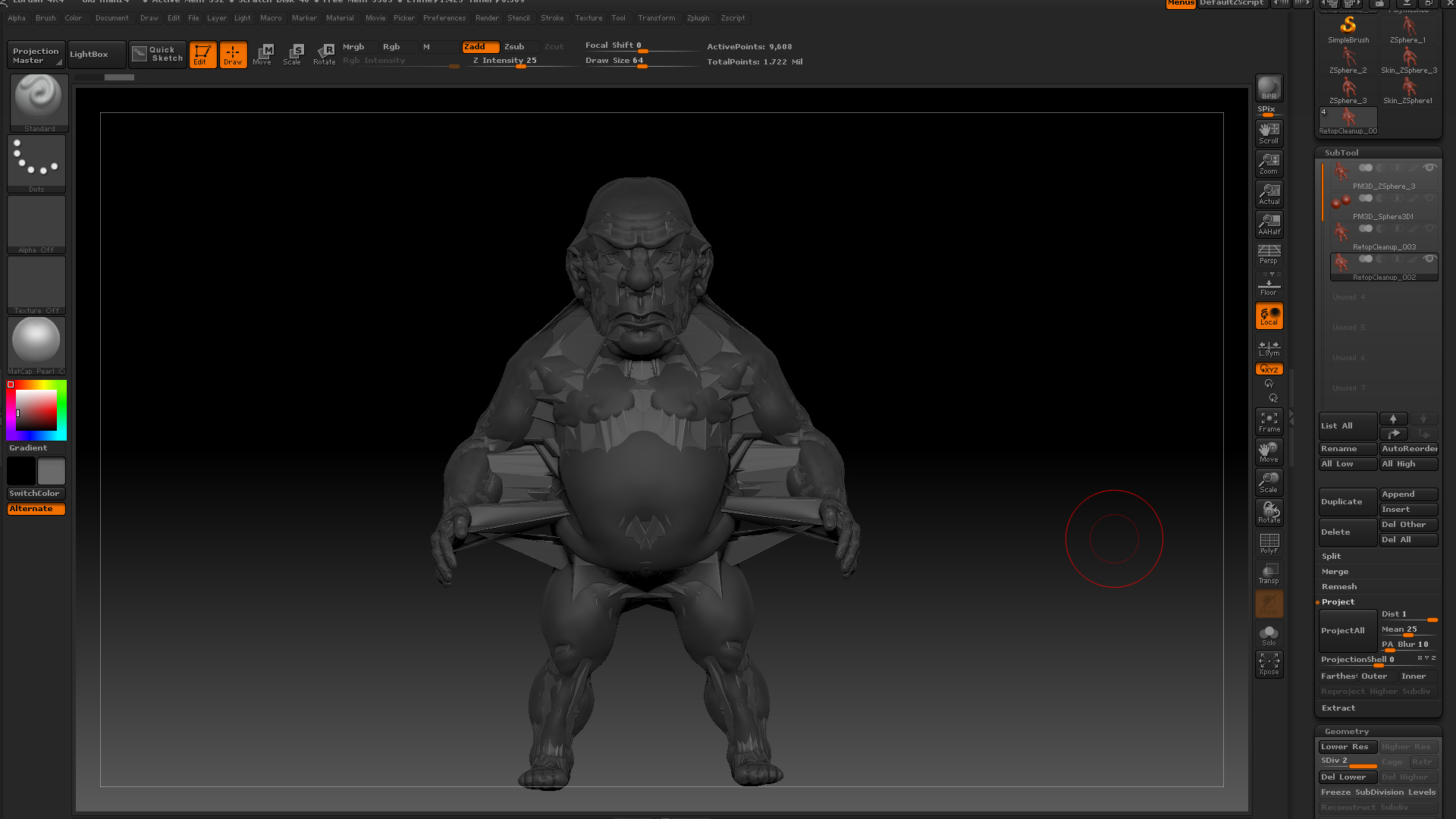Image resolution: width=1456 pixels, height=819 pixels.
Task: Open the Transform menu
Action: pyautogui.click(x=656, y=18)
